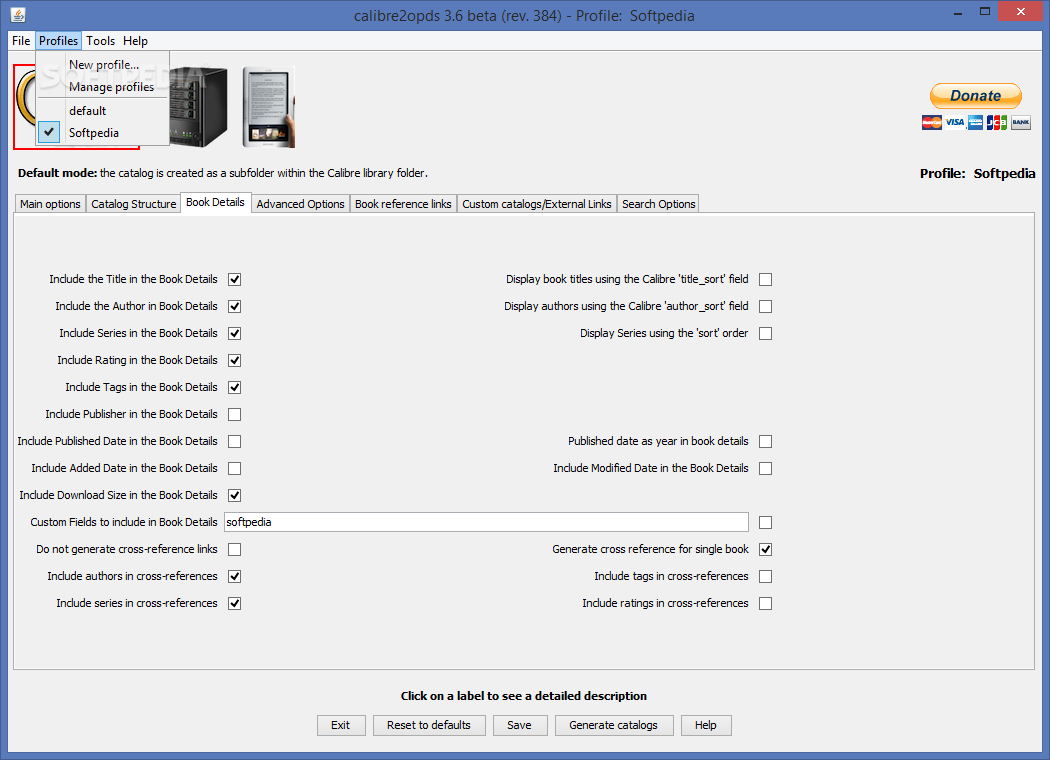1050x760 pixels.
Task: Click 'Include ratings in cross-references' label
Action: tap(665, 603)
